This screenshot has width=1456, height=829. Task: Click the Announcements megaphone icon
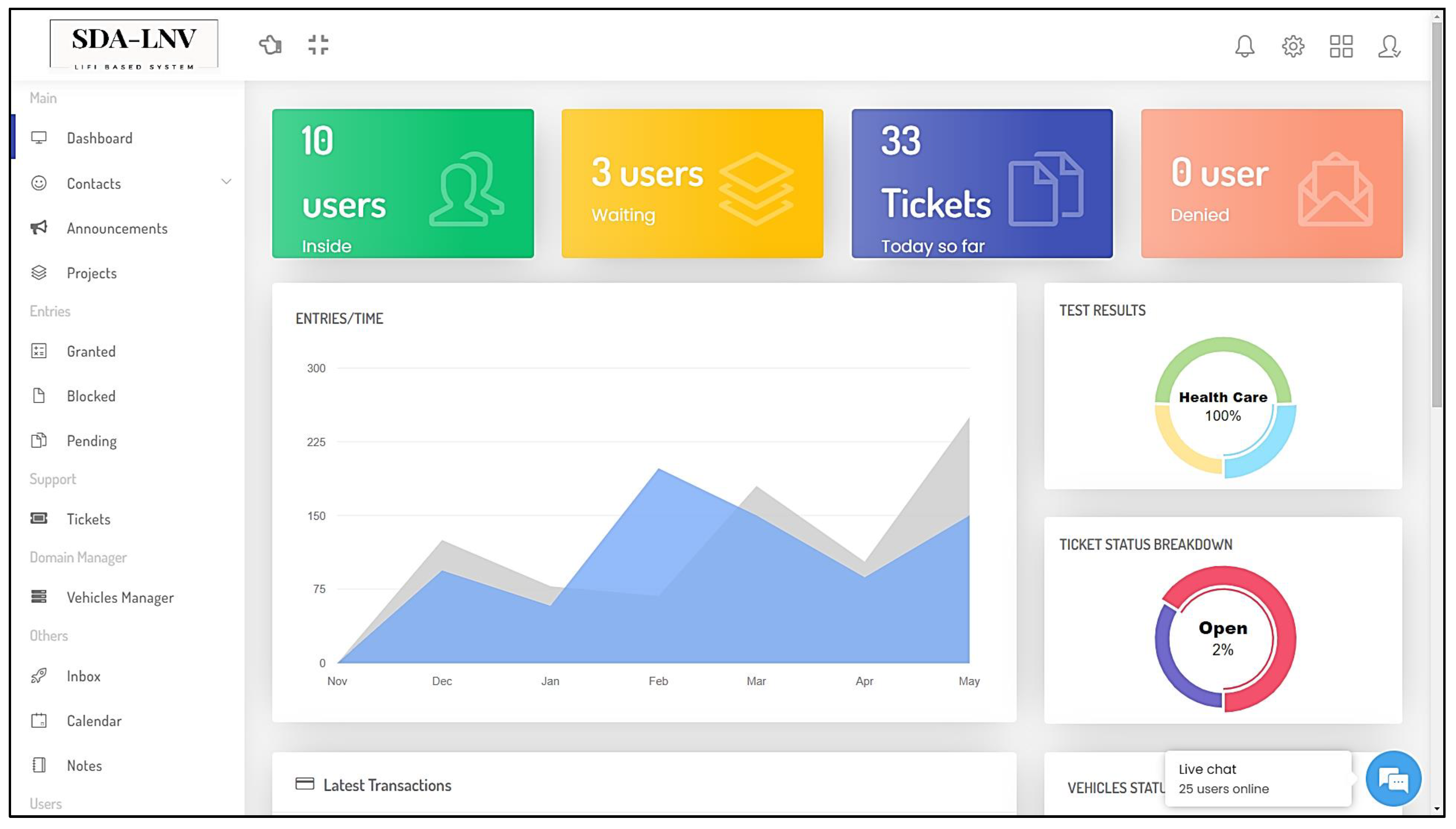[39, 228]
